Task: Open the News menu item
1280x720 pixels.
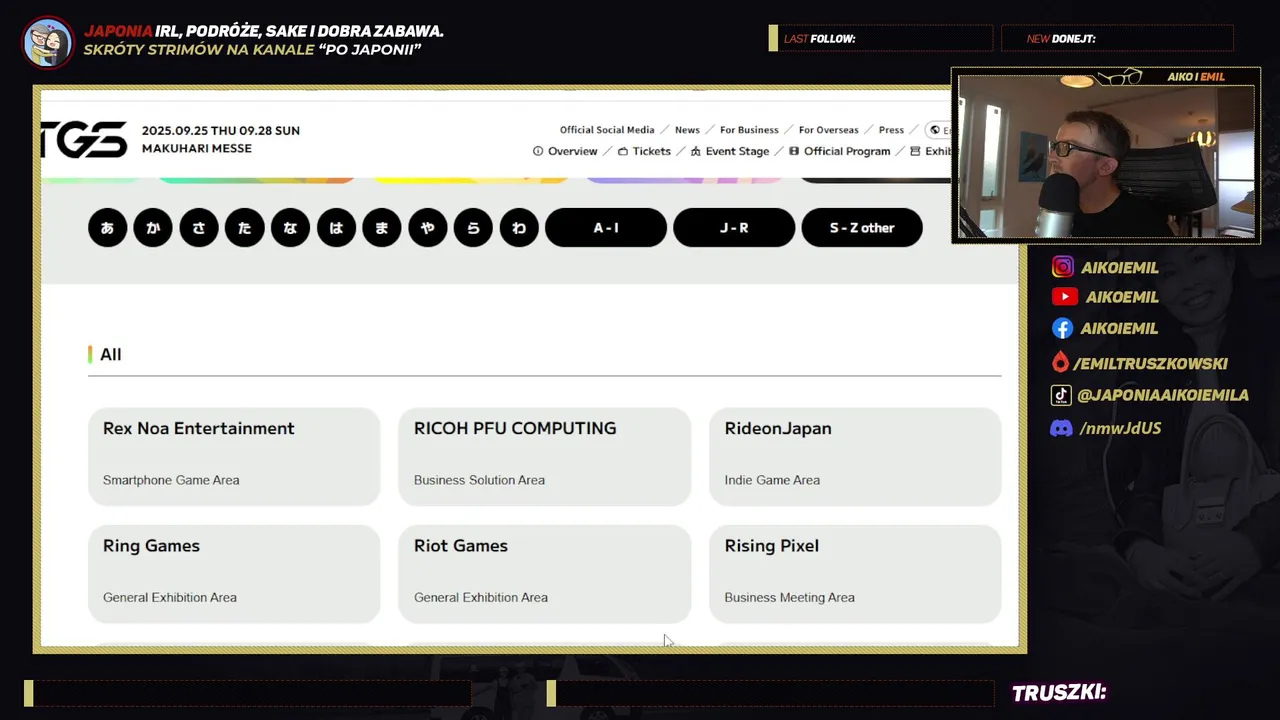Action: coord(687,130)
